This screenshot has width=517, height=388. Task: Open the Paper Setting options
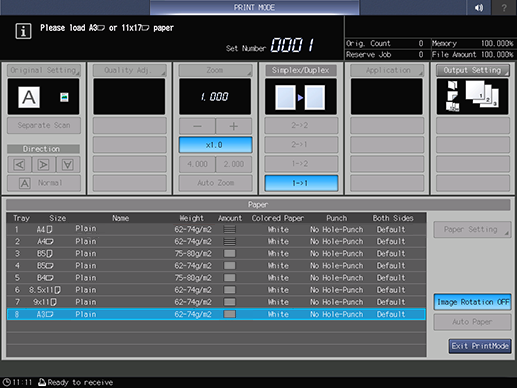tap(472, 229)
